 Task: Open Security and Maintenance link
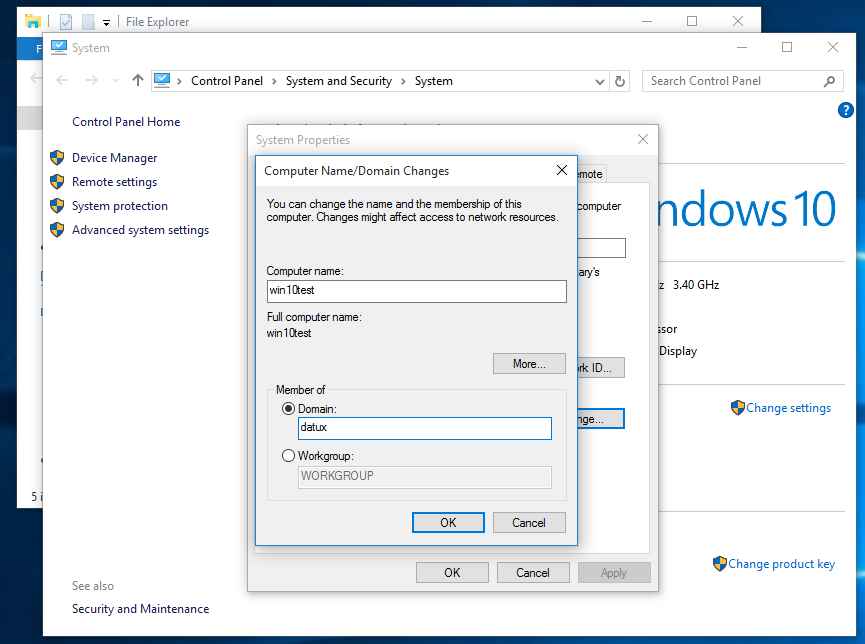pos(140,609)
